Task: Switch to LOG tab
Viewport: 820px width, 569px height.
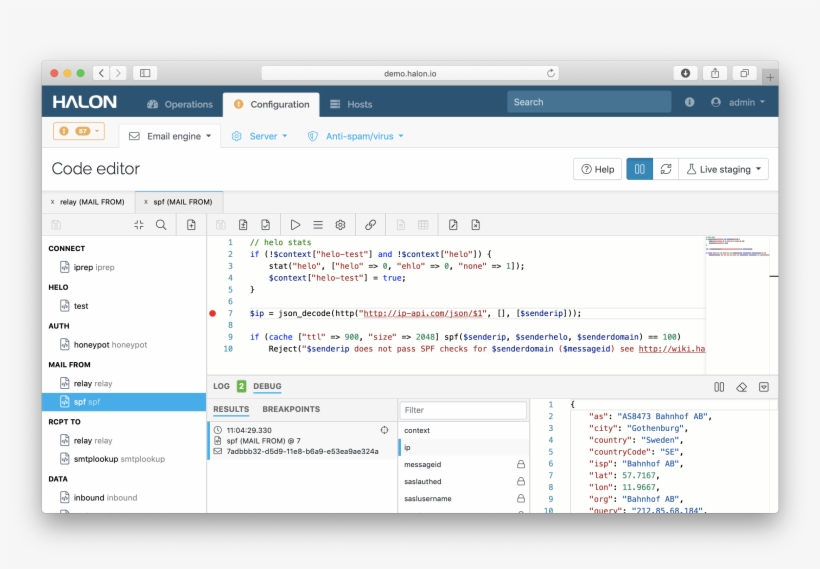Action: pyautogui.click(x=221, y=386)
